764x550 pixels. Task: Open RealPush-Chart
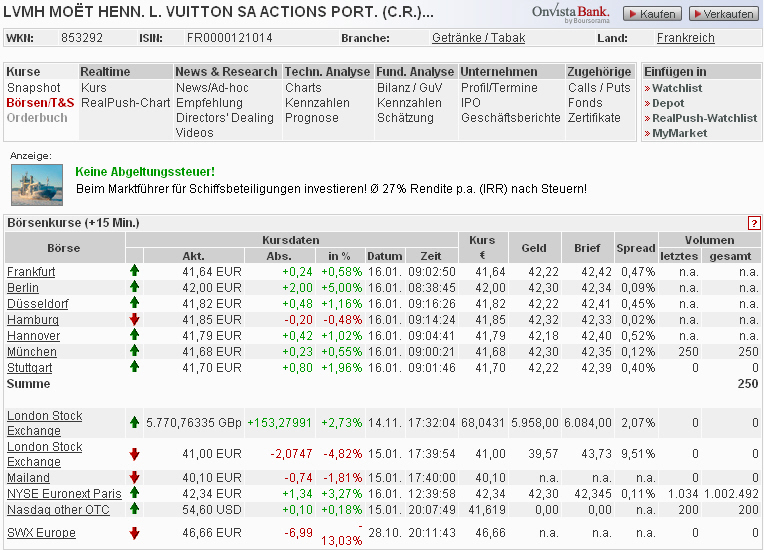point(125,103)
